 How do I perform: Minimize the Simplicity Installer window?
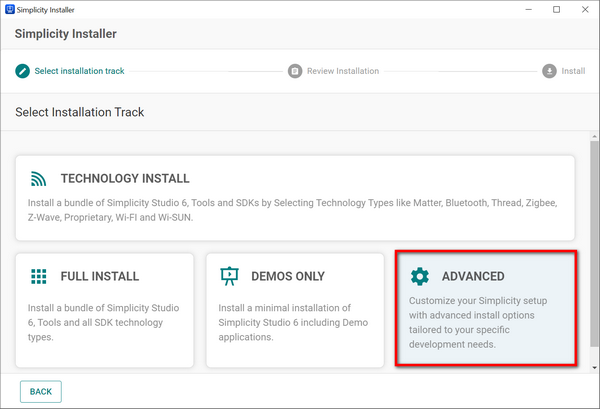[529, 10]
